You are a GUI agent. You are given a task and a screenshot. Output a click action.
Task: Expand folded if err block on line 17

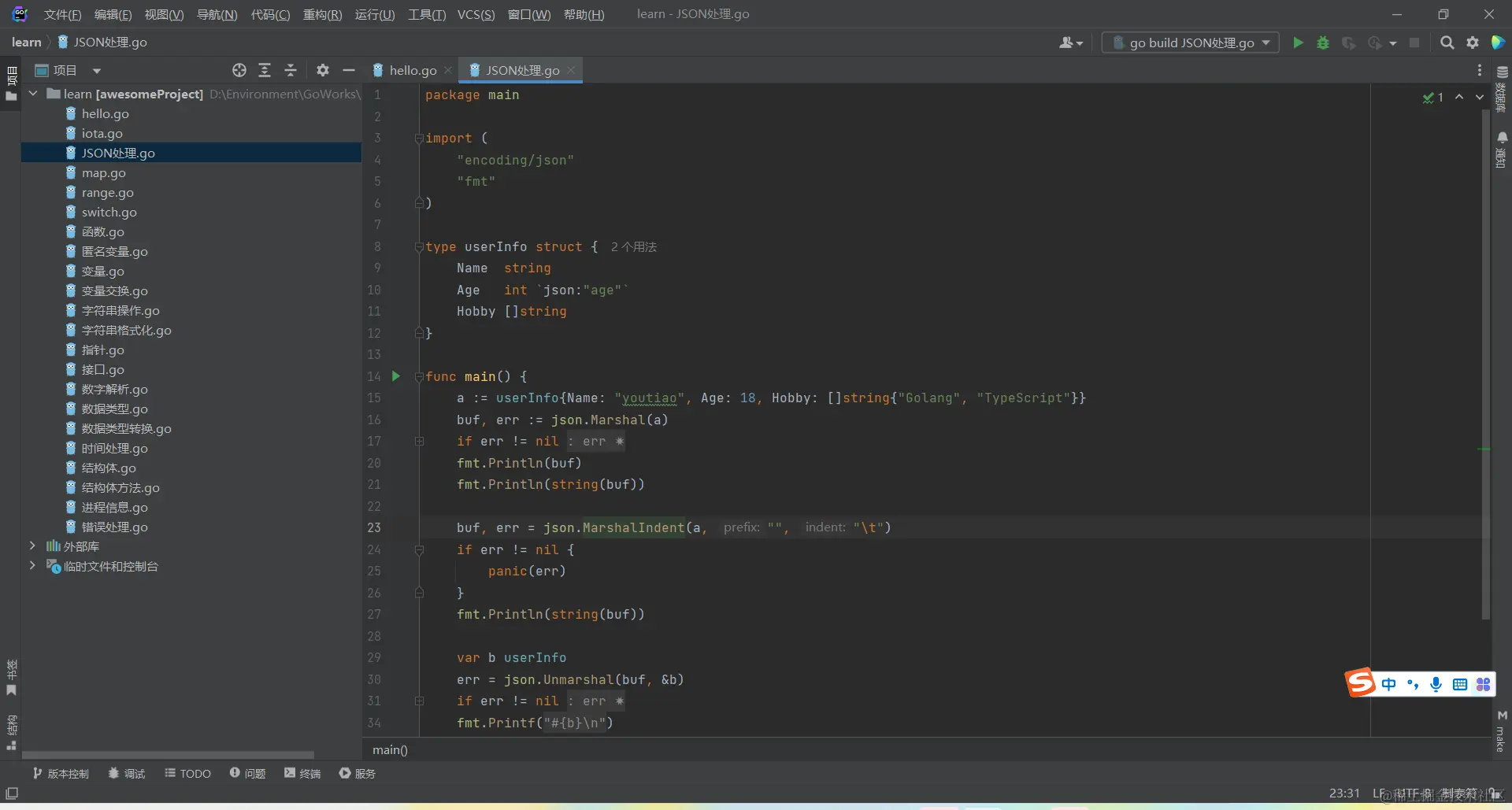pyautogui.click(x=419, y=442)
